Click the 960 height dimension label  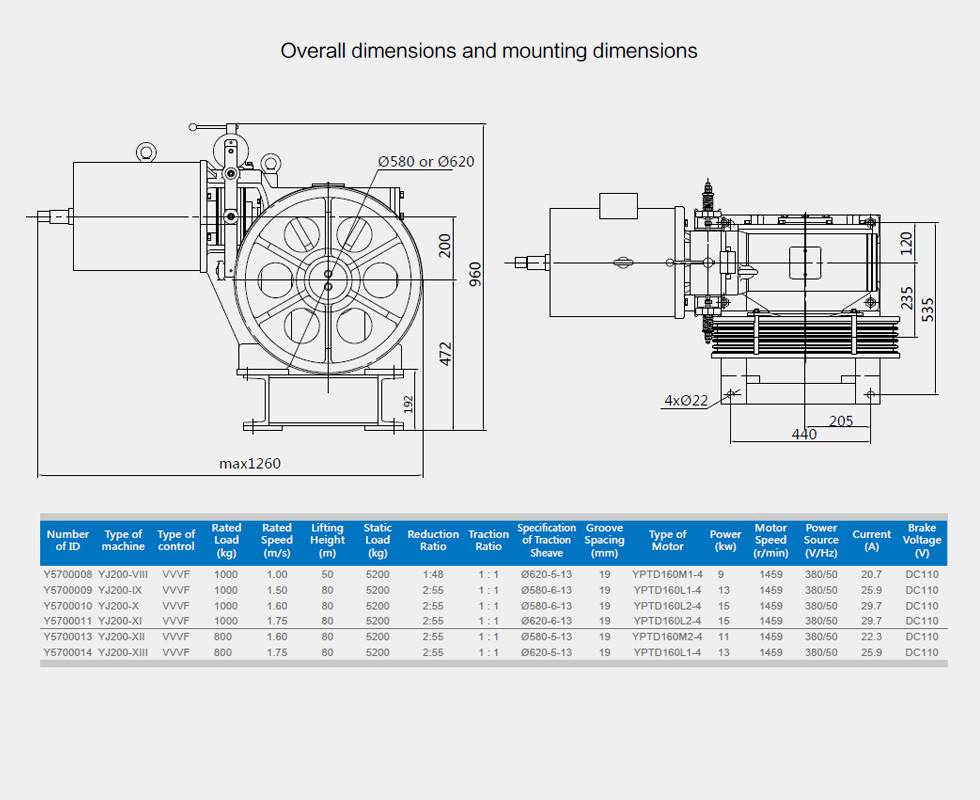click(476, 274)
